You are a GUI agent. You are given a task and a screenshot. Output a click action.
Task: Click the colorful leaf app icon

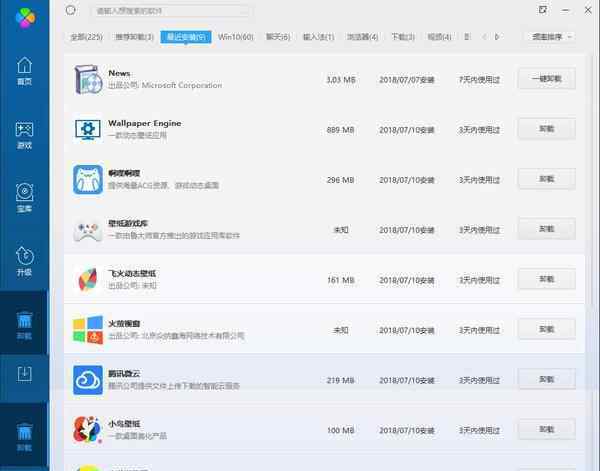88,280
